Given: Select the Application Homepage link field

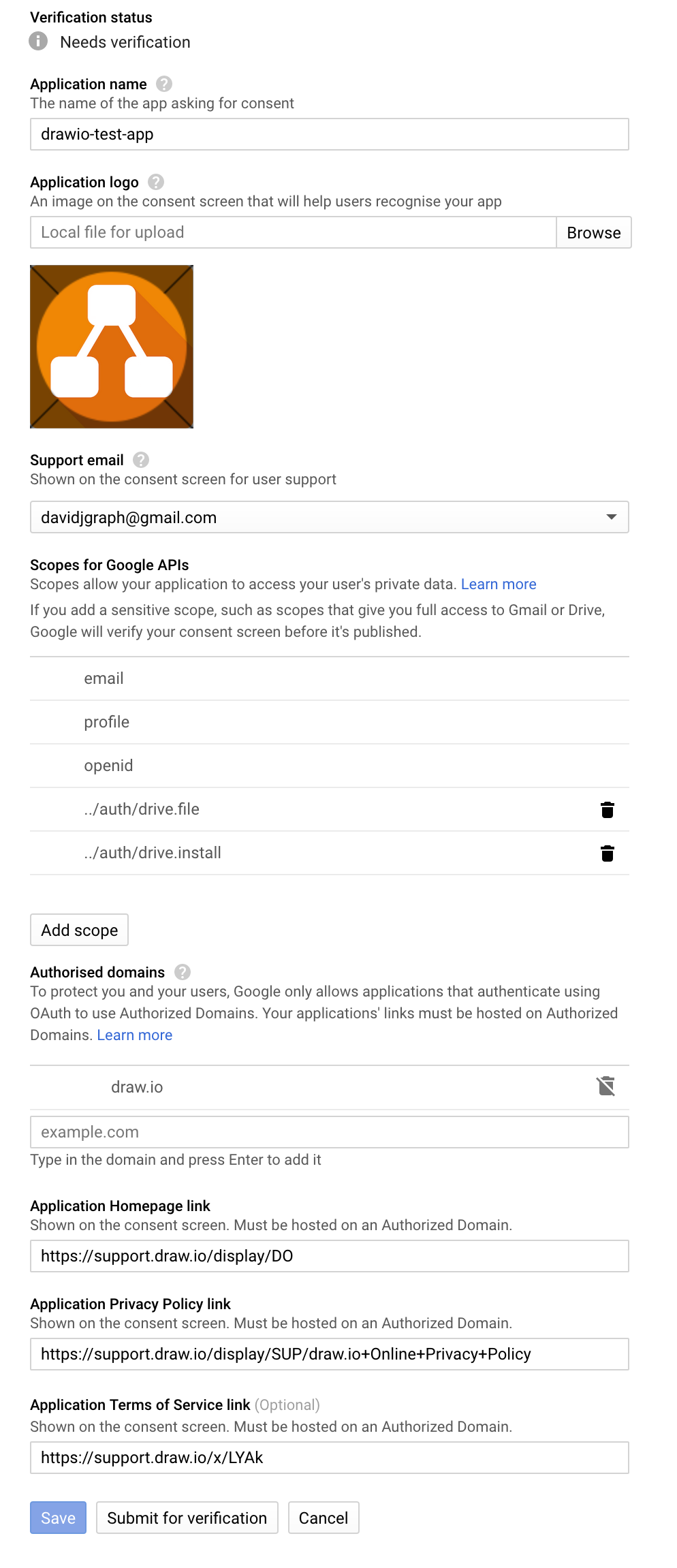Looking at the screenshot, I should click(329, 1256).
